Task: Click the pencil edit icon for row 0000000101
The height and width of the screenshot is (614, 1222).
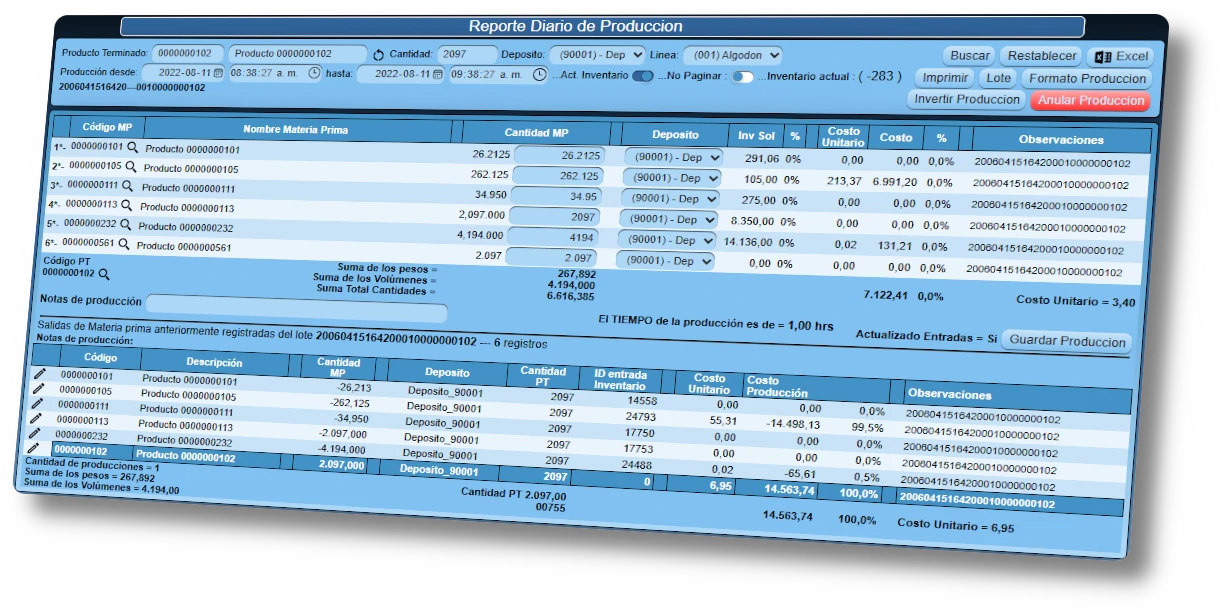Action: (40, 373)
